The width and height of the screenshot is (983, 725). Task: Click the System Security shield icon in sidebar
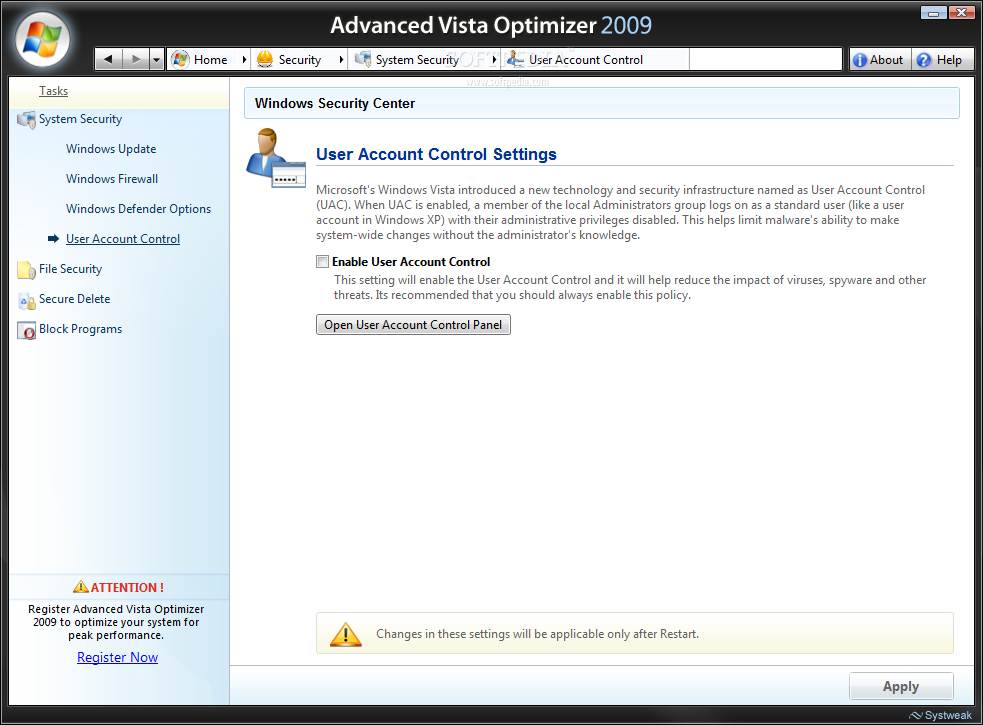click(26, 119)
